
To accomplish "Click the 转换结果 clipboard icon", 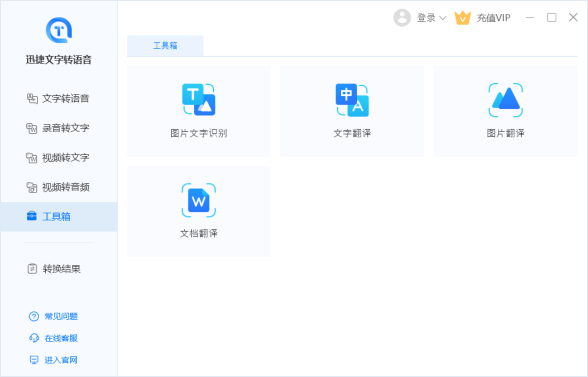I will [32, 269].
